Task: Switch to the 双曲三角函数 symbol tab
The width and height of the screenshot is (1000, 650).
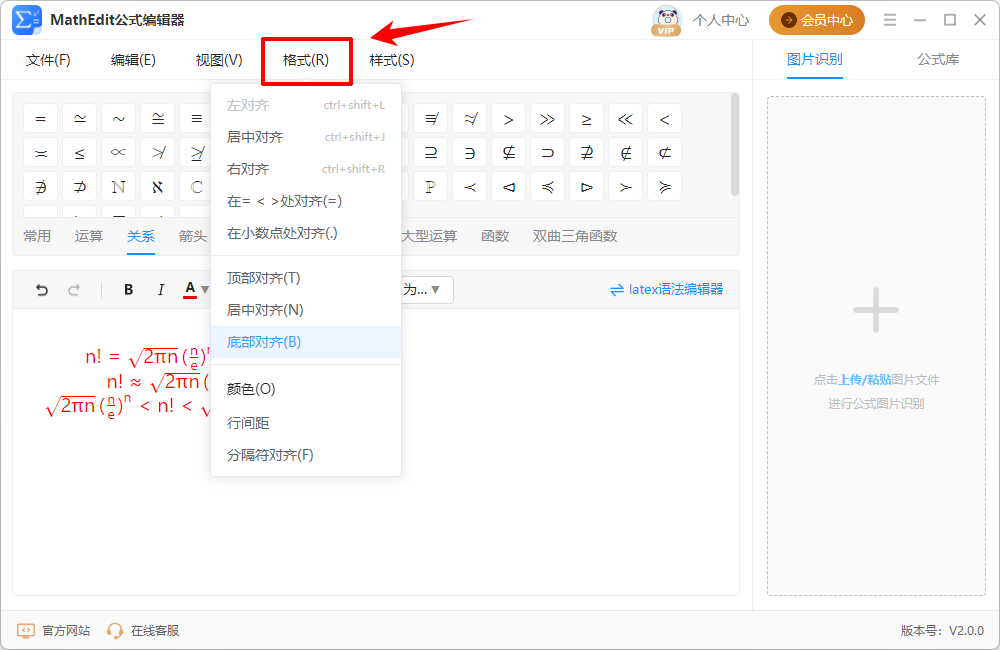Action: tap(575, 236)
